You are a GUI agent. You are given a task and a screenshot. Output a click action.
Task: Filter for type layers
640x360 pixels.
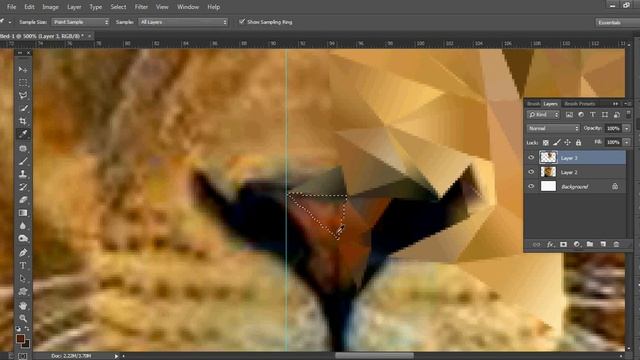pyautogui.click(x=593, y=115)
